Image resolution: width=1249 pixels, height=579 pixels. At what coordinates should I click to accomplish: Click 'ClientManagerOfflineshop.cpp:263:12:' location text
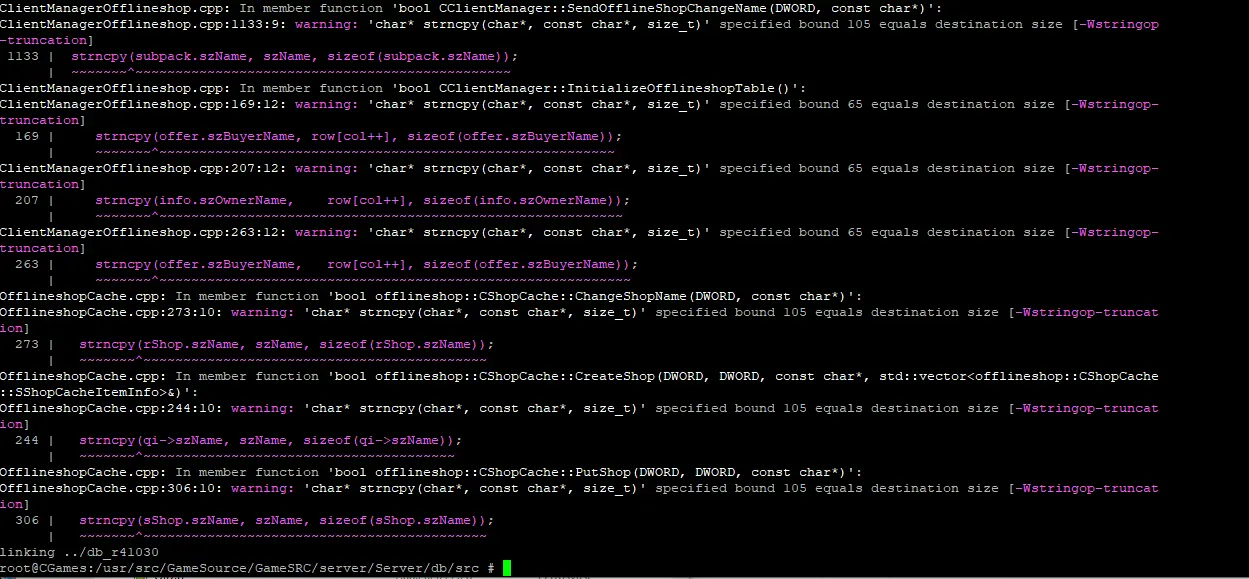[x=143, y=232]
